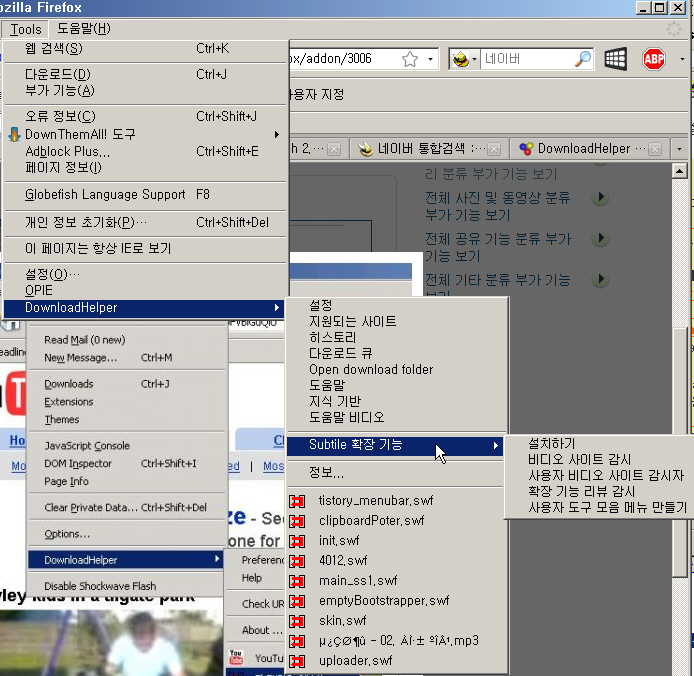Screen dimensions: 694x676
Task: Select 지원되는 사이트 in DownloadHelper submenu
Action: pos(397,321)
